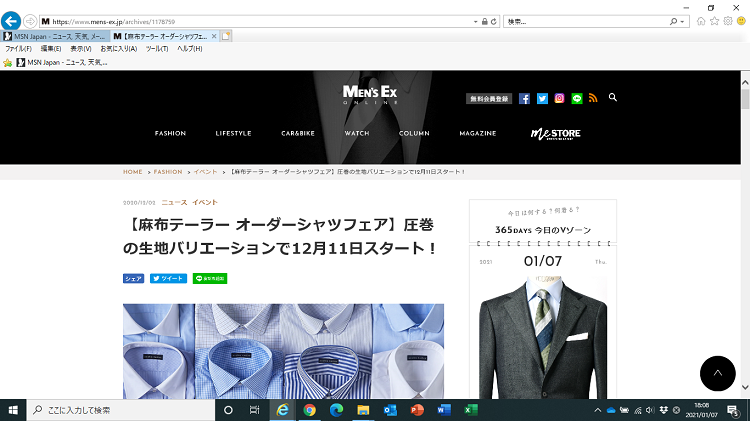Image resolution: width=750 pixels, height=421 pixels.
Task: Open the 表示(V) menu
Action: click(x=81, y=49)
